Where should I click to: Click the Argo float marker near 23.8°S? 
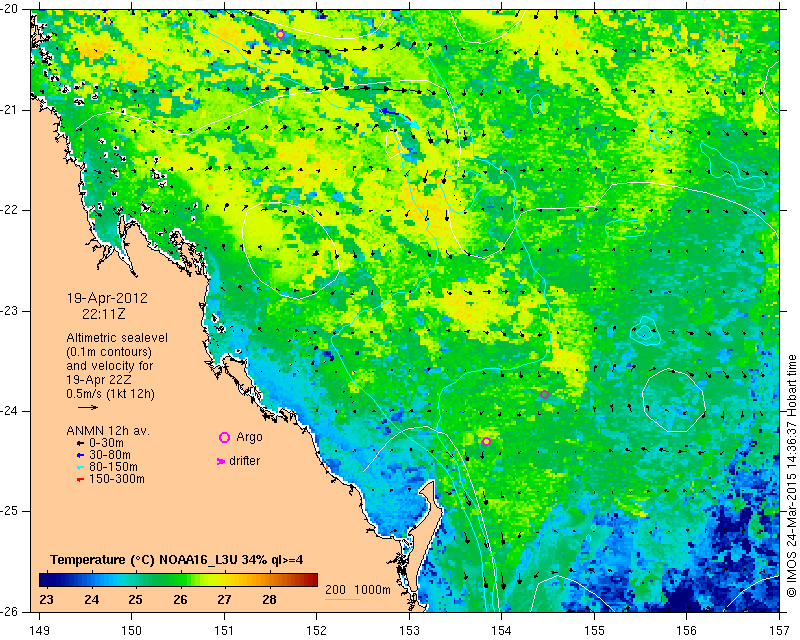point(544,394)
